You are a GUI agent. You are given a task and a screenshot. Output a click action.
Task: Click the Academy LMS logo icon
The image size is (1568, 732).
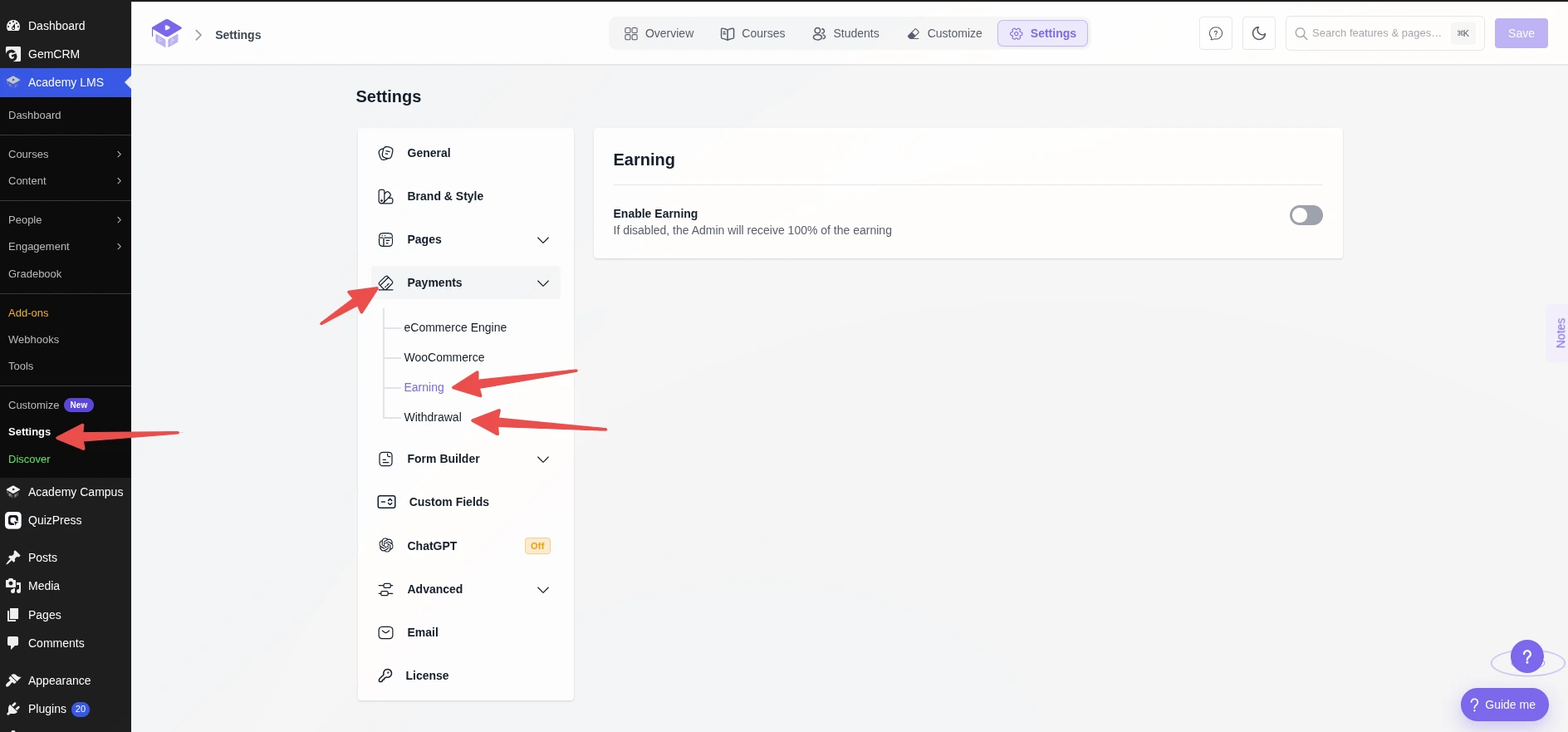tap(166, 34)
